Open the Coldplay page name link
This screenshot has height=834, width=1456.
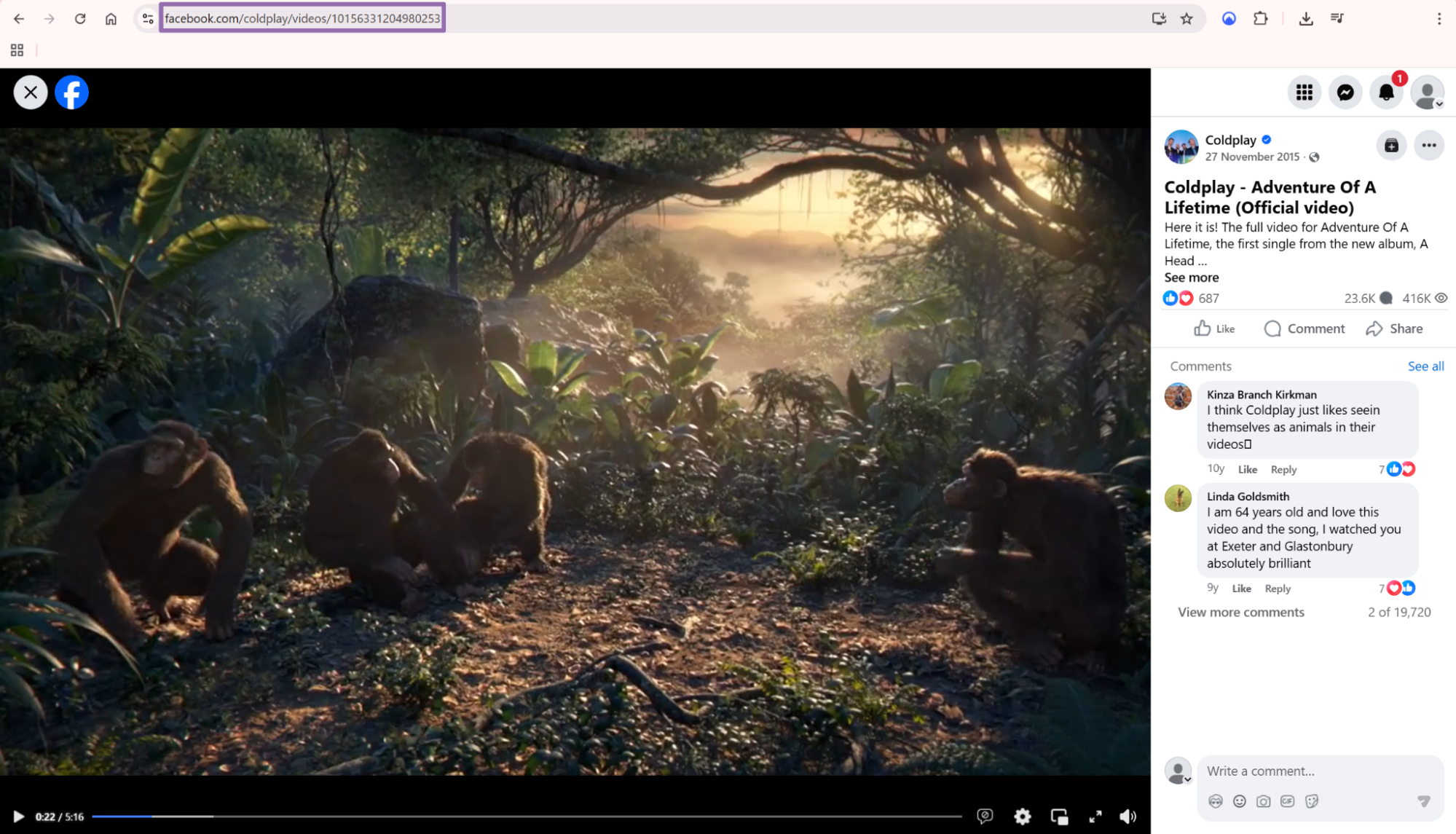(1230, 140)
